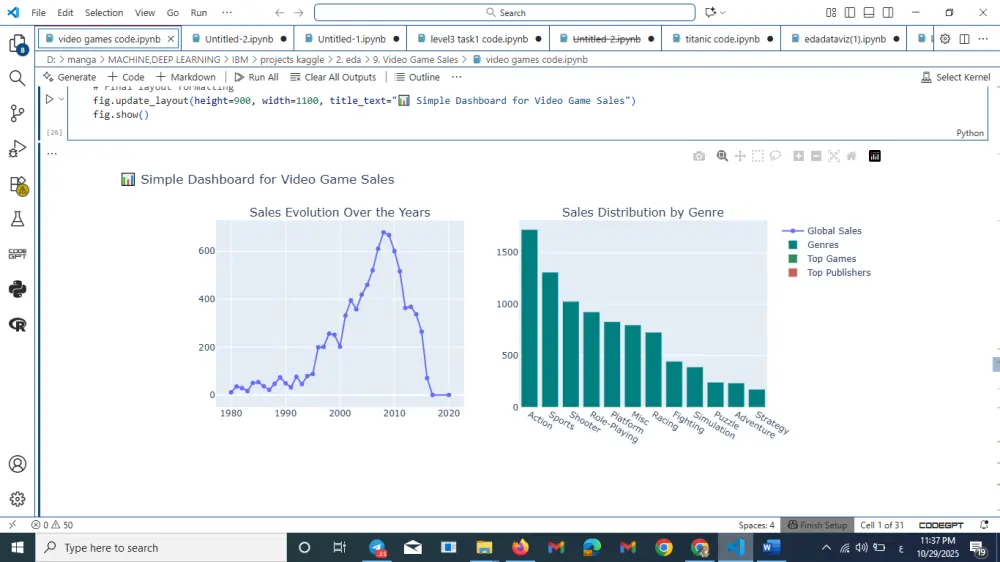Open the Copilot chat icon in title bar
Image resolution: width=1000 pixels, height=562 pixels.
tap(710, 12)
